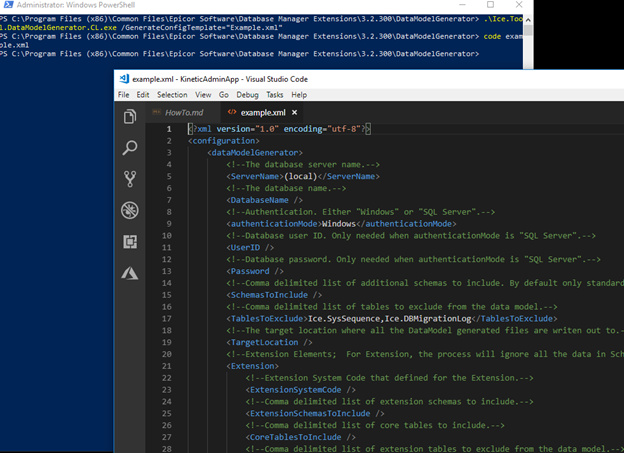
Task: Click the ExtensionSystemCode element
Action: tap(300, 390)
